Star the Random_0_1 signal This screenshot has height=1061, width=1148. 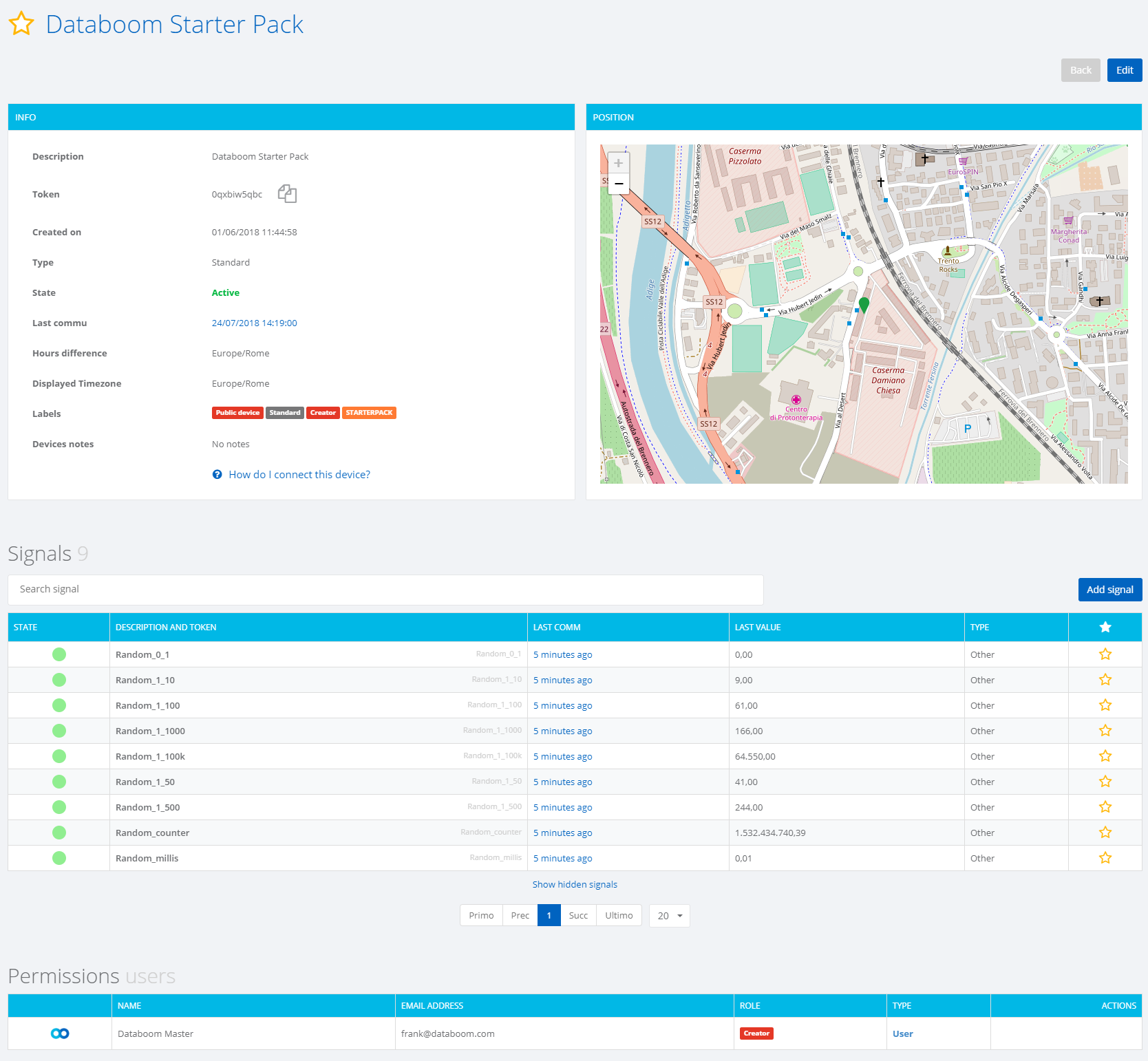pyautogui.click(x=1105, y=654)
